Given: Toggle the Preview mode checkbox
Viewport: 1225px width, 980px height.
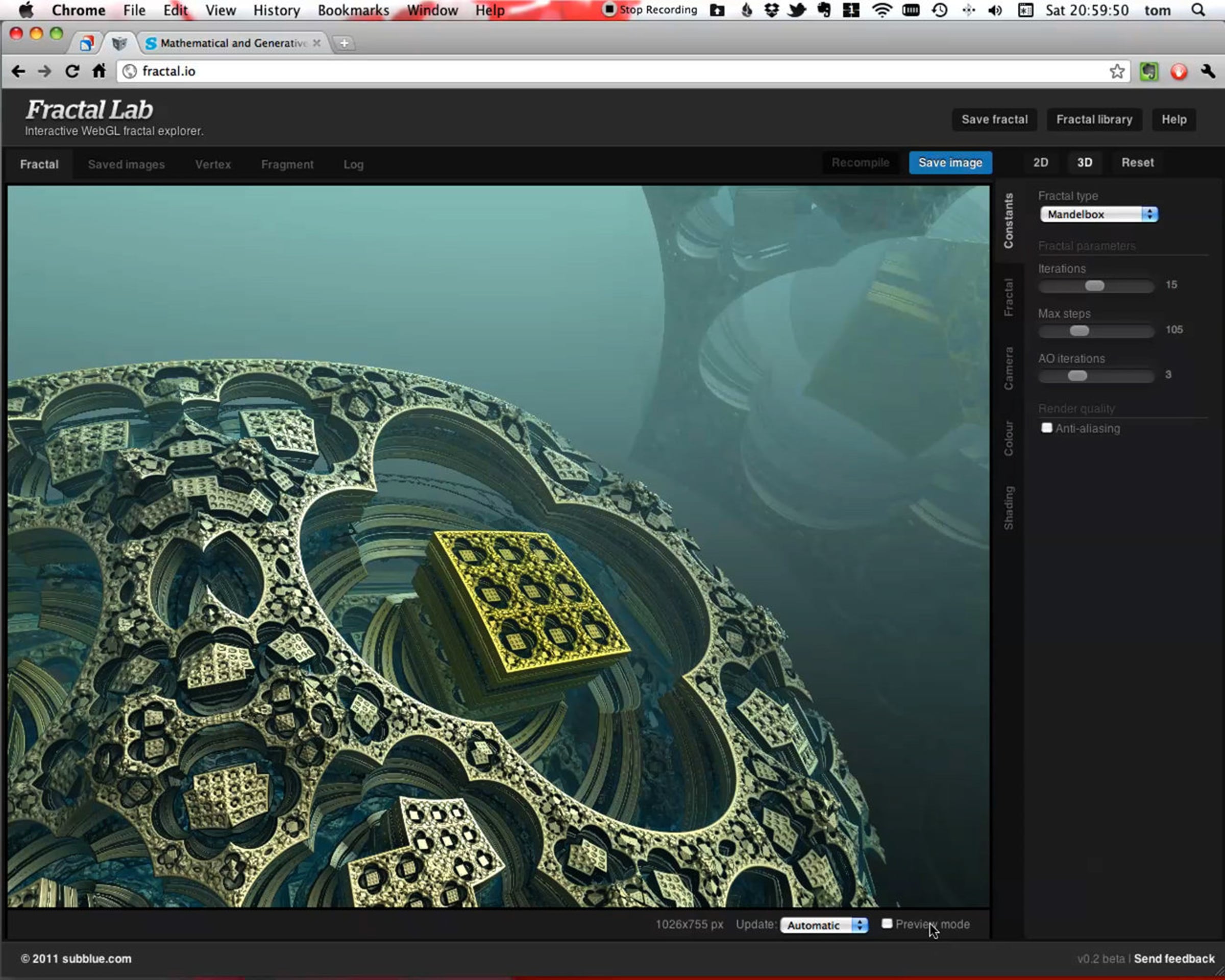Looking at the screenshot, I should point(887,923).
